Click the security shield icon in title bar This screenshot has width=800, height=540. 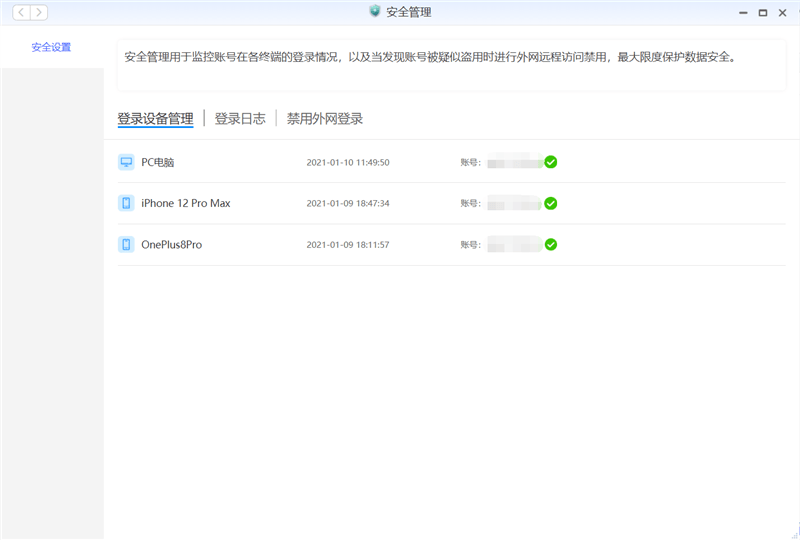point(375,11)
